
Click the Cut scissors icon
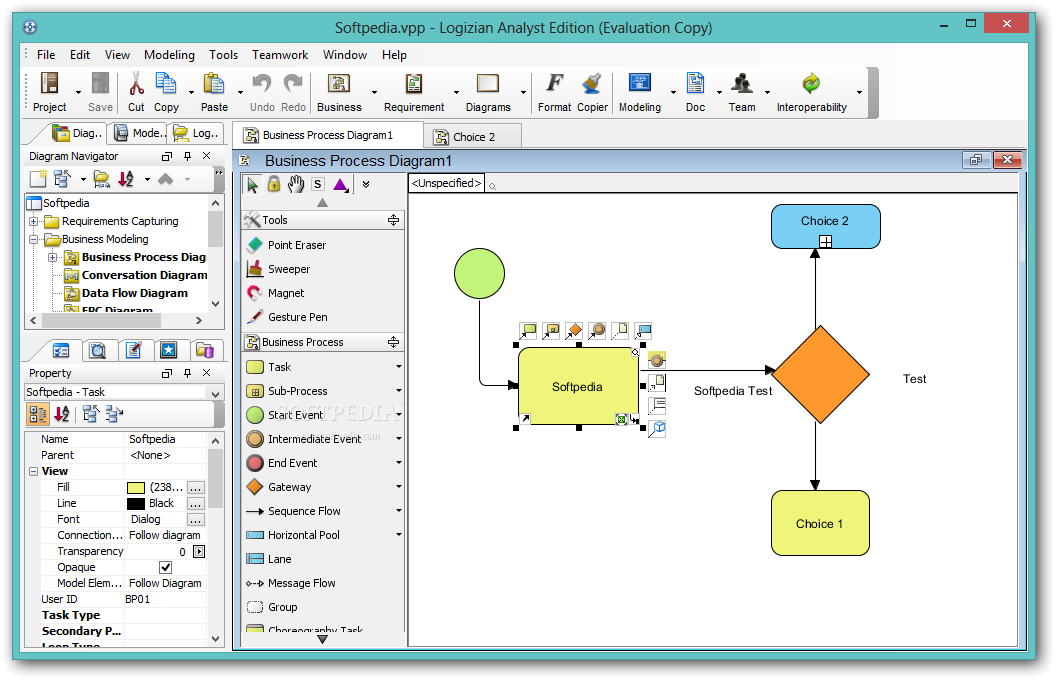136,84
